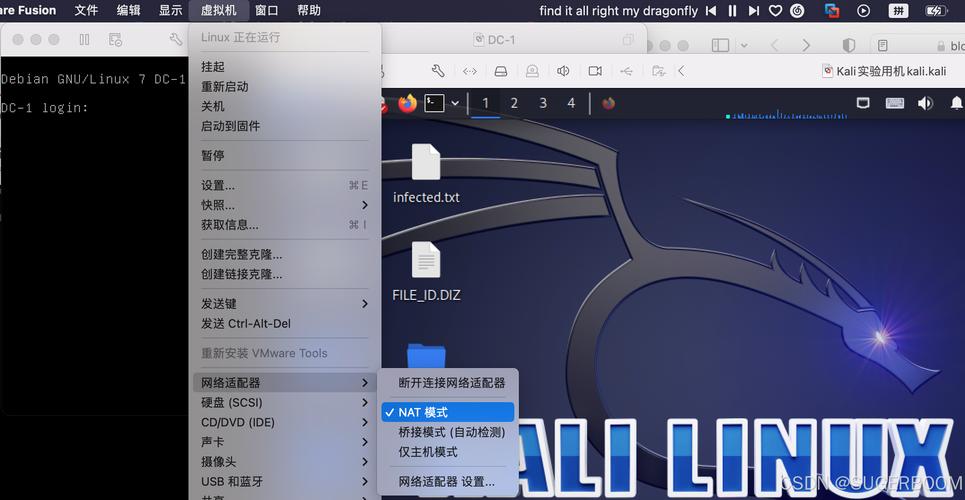Expand the 声卡 submenu
965x500 pixels.
pyautogui.click(x=285, y=442)
